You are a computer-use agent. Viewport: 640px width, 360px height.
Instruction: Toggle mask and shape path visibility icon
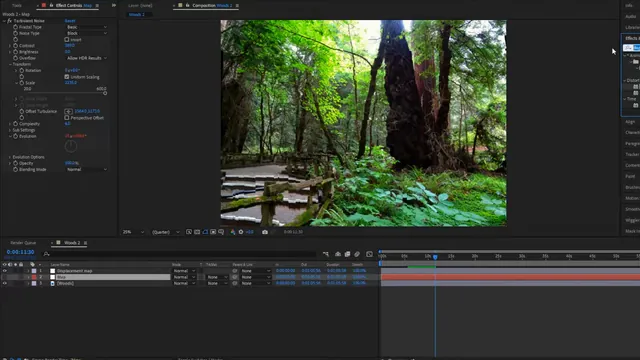[x=205, y=232]
